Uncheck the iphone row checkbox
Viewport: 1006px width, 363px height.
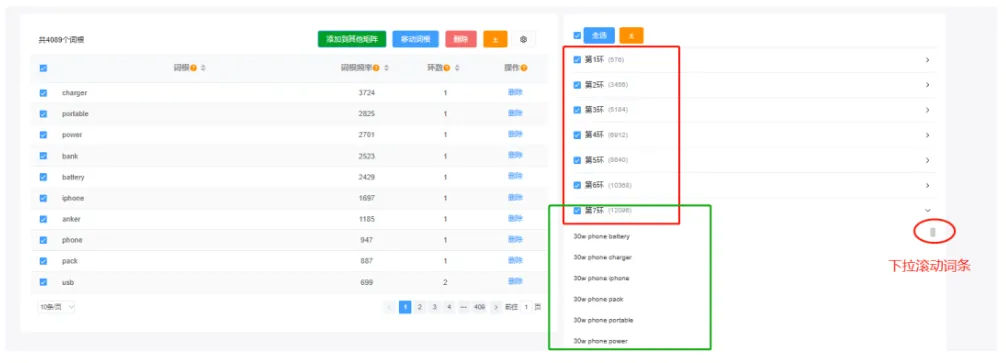[x=43, y=198]
